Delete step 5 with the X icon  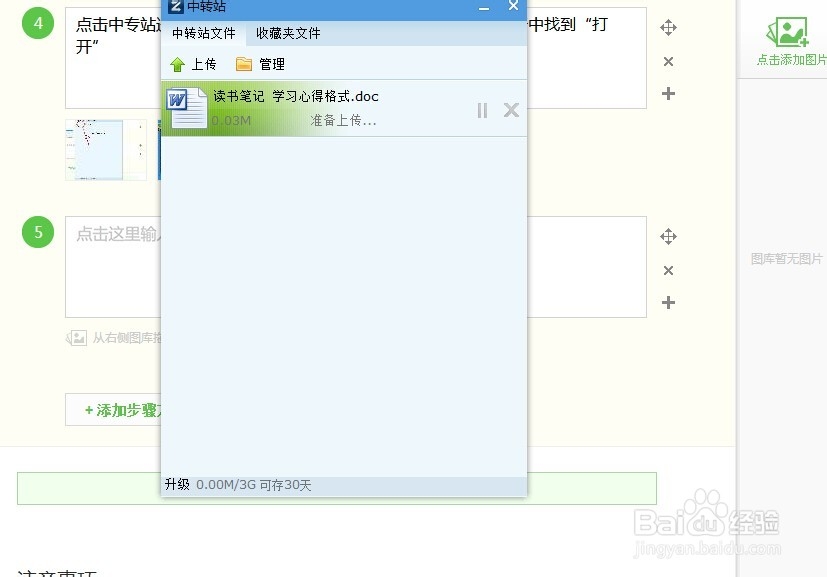[668, 271]
